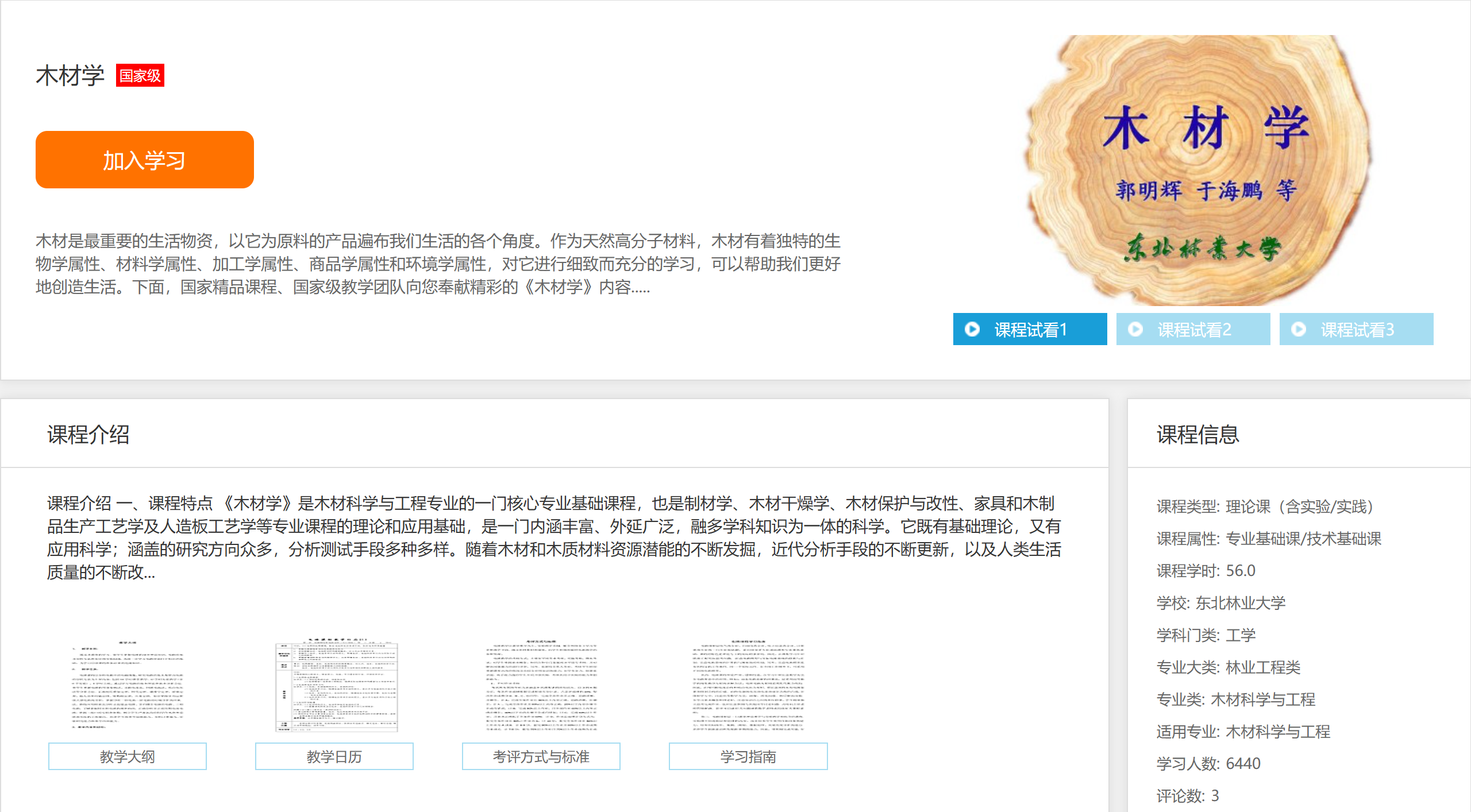Click the 教学大纲 label button

(x=127, y=756)
